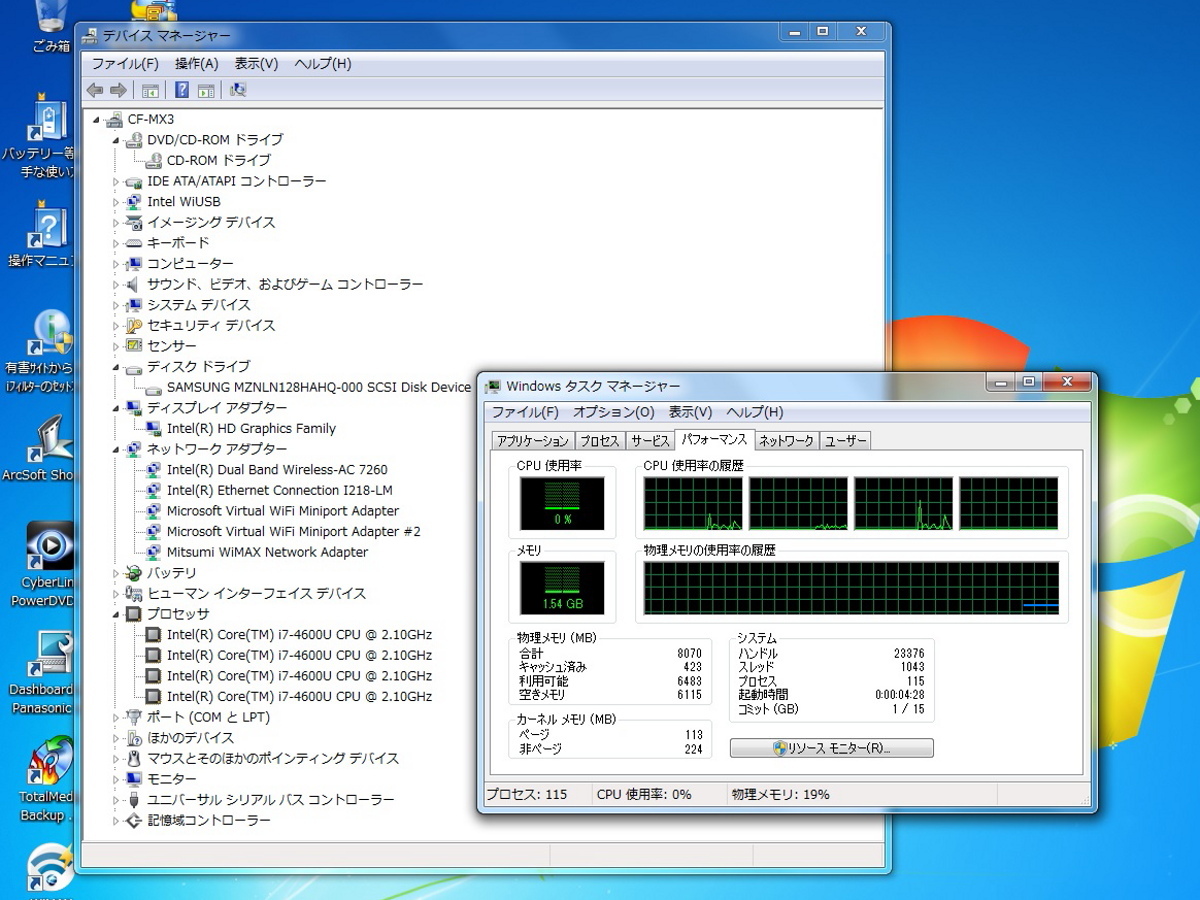Click status bar text プロセス: 115
The width and height of the screenshot is (1200, 900).
click(x=526, y=795)
